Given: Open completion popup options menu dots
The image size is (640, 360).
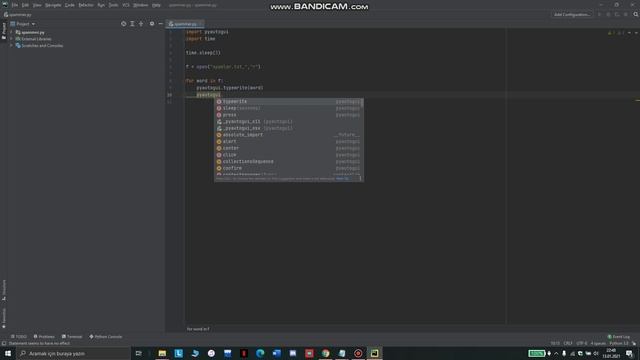Looking at the screenshot, I should tap(360, 178).
